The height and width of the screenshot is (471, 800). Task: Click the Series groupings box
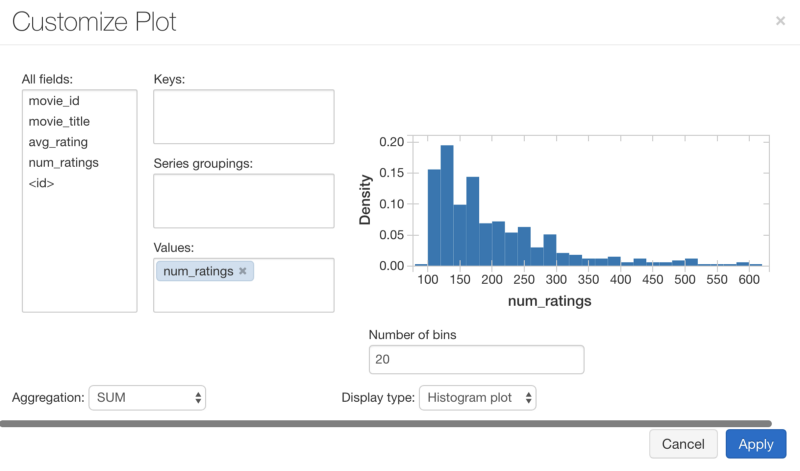[243, 200]
